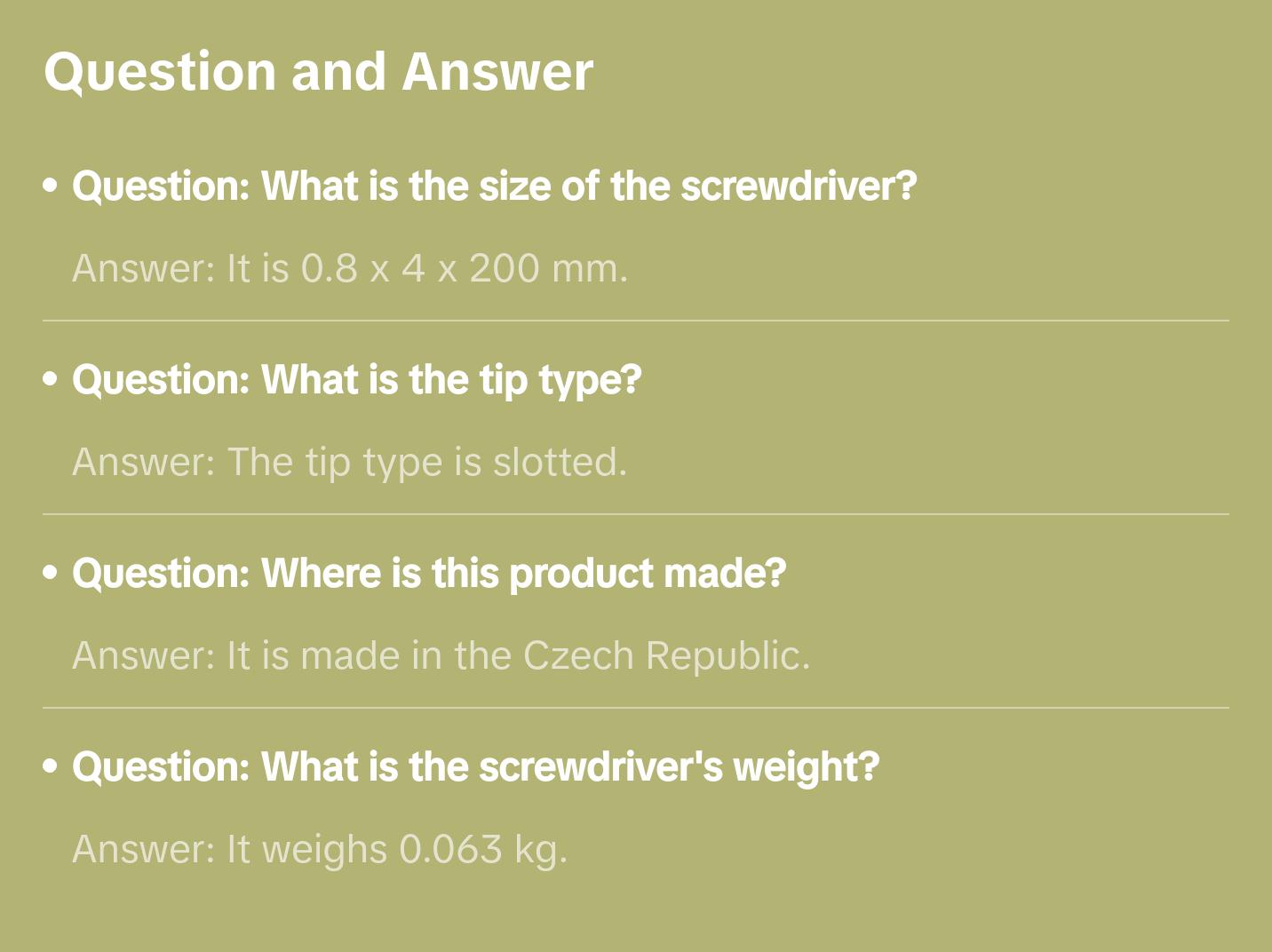Viewport: 1272px width, 952px height.
Task: Click the "Answer:" label of the origin answer
Action: [144, 655]
